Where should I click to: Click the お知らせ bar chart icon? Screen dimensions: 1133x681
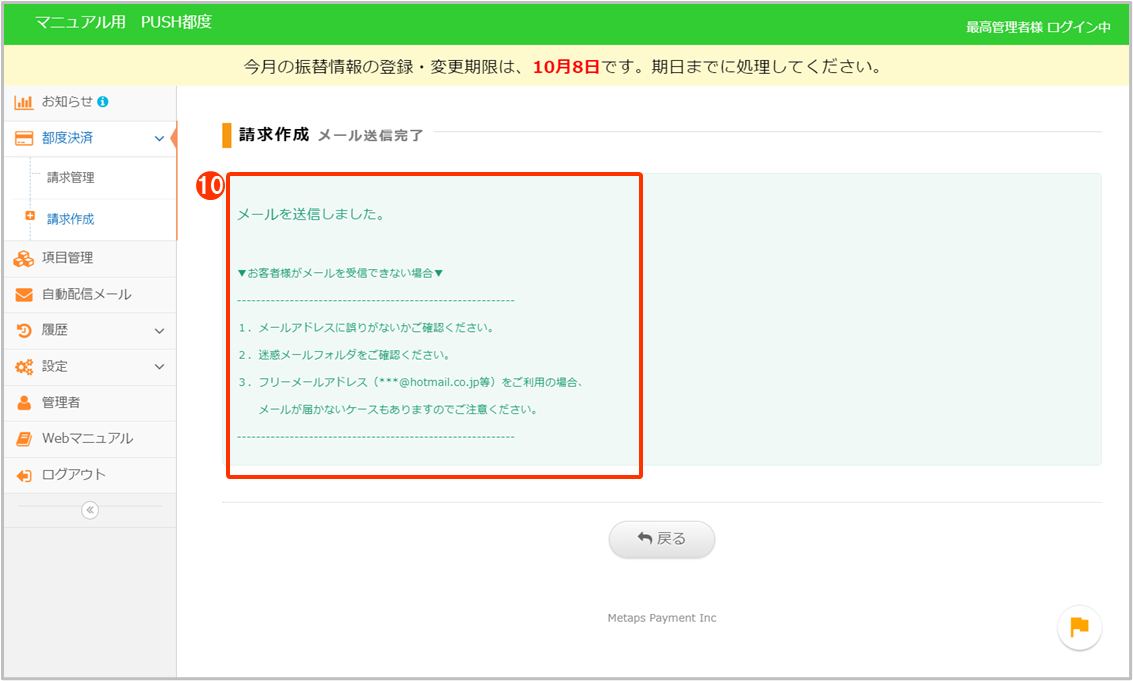point(24,102)
